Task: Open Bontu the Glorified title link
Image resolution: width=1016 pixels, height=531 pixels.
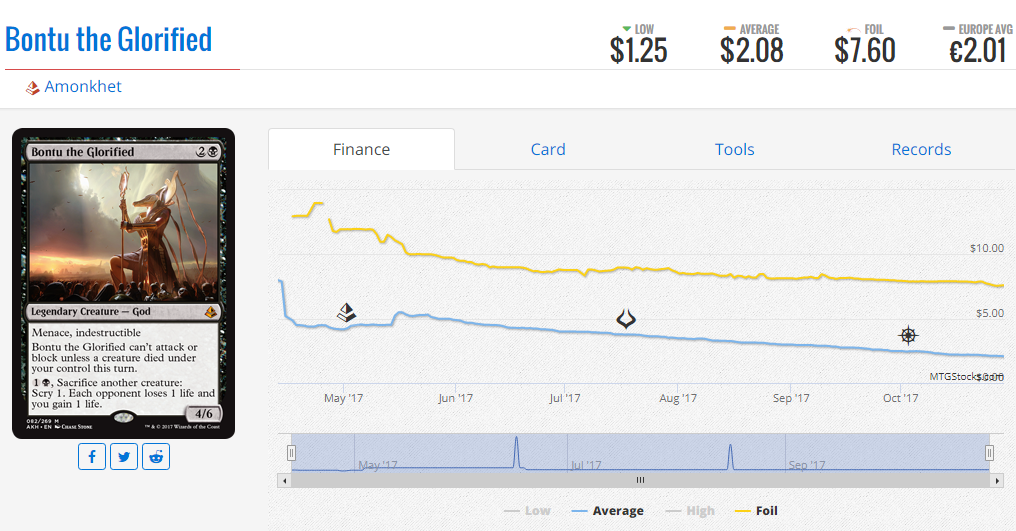Action: pos(108,40)
